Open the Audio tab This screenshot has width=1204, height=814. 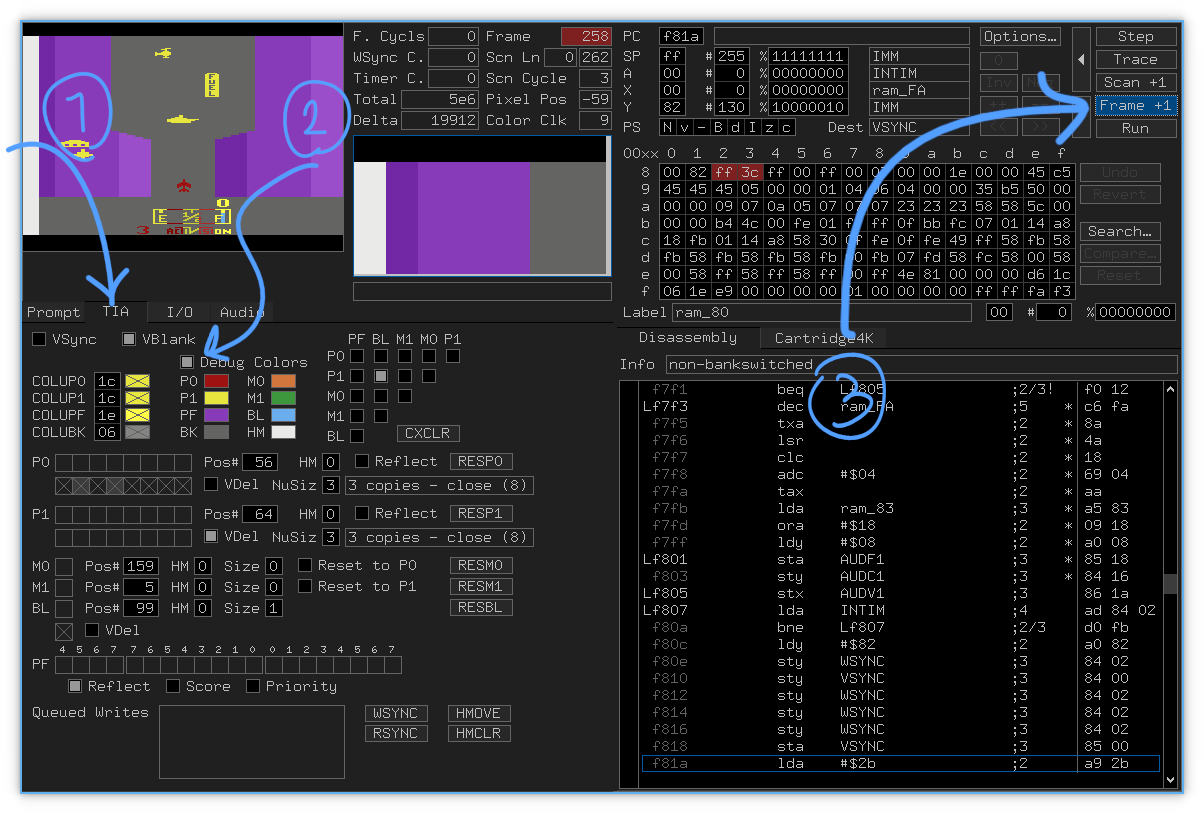point(242,312)
